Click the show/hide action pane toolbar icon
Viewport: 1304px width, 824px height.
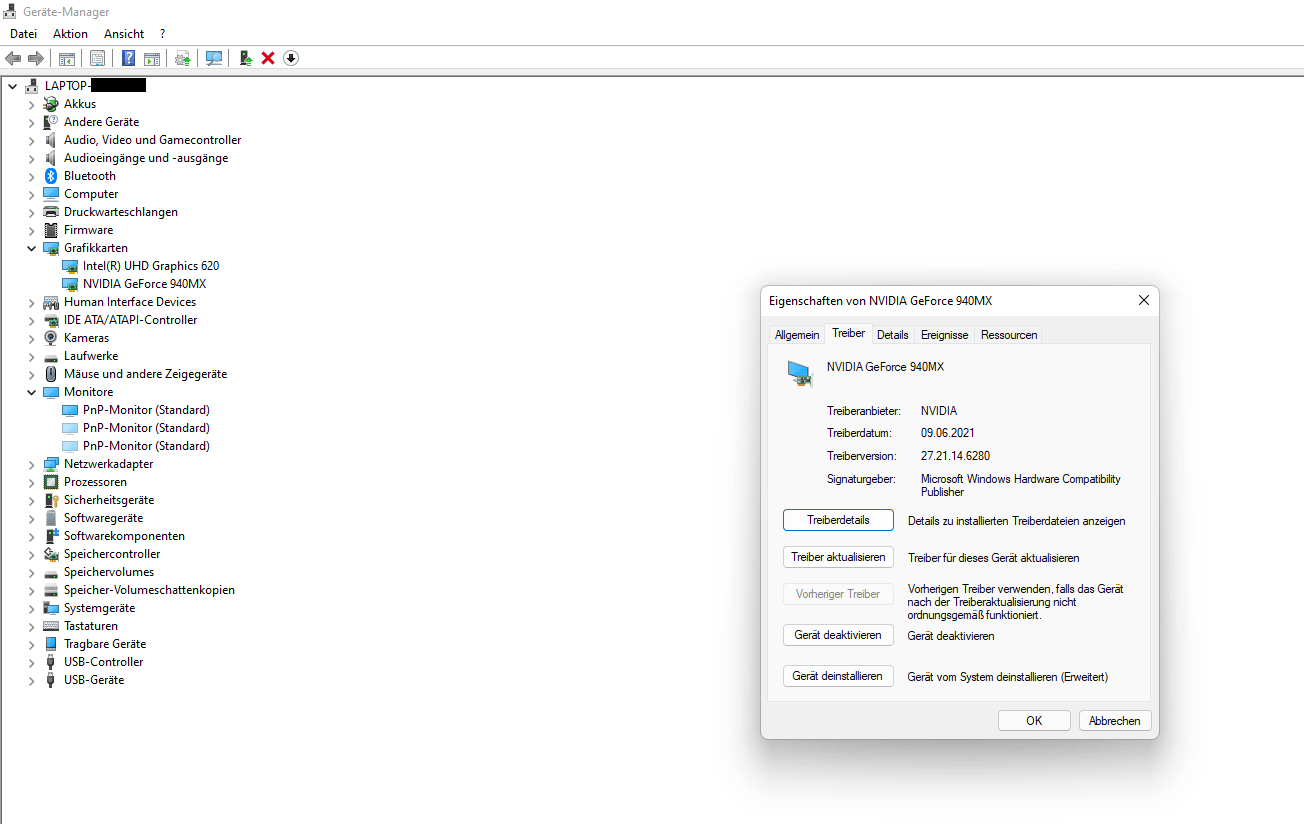coord(152,58)
